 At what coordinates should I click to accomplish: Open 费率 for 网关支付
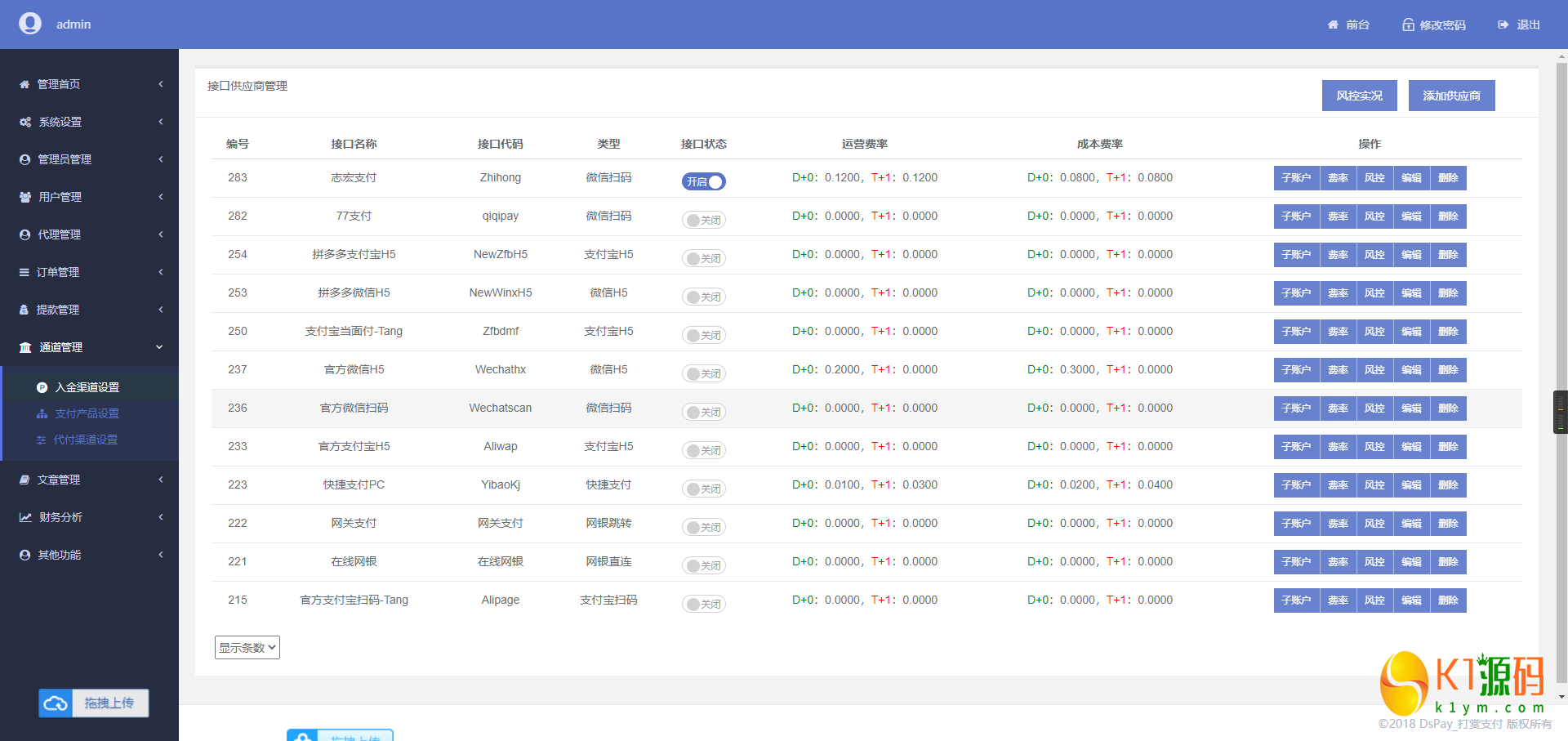tap(1338, 524)
